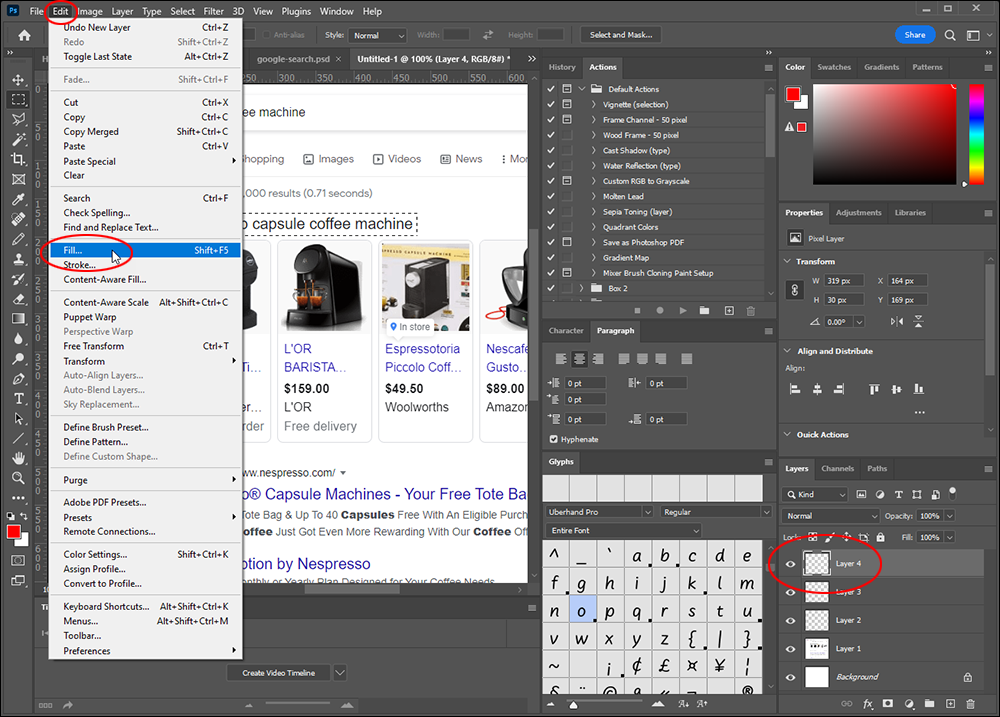Image resolution: width=1000 pixels, height=717 pixels.
Task: Toggle checkmark for Sepia Toning (layer) action
Action: click(x=551, y=212)
